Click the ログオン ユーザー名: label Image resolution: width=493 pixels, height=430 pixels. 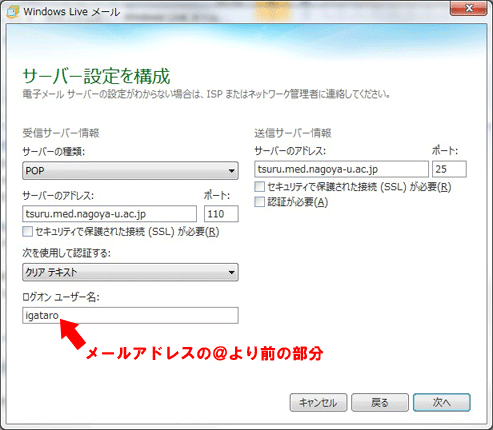point(61,296)
